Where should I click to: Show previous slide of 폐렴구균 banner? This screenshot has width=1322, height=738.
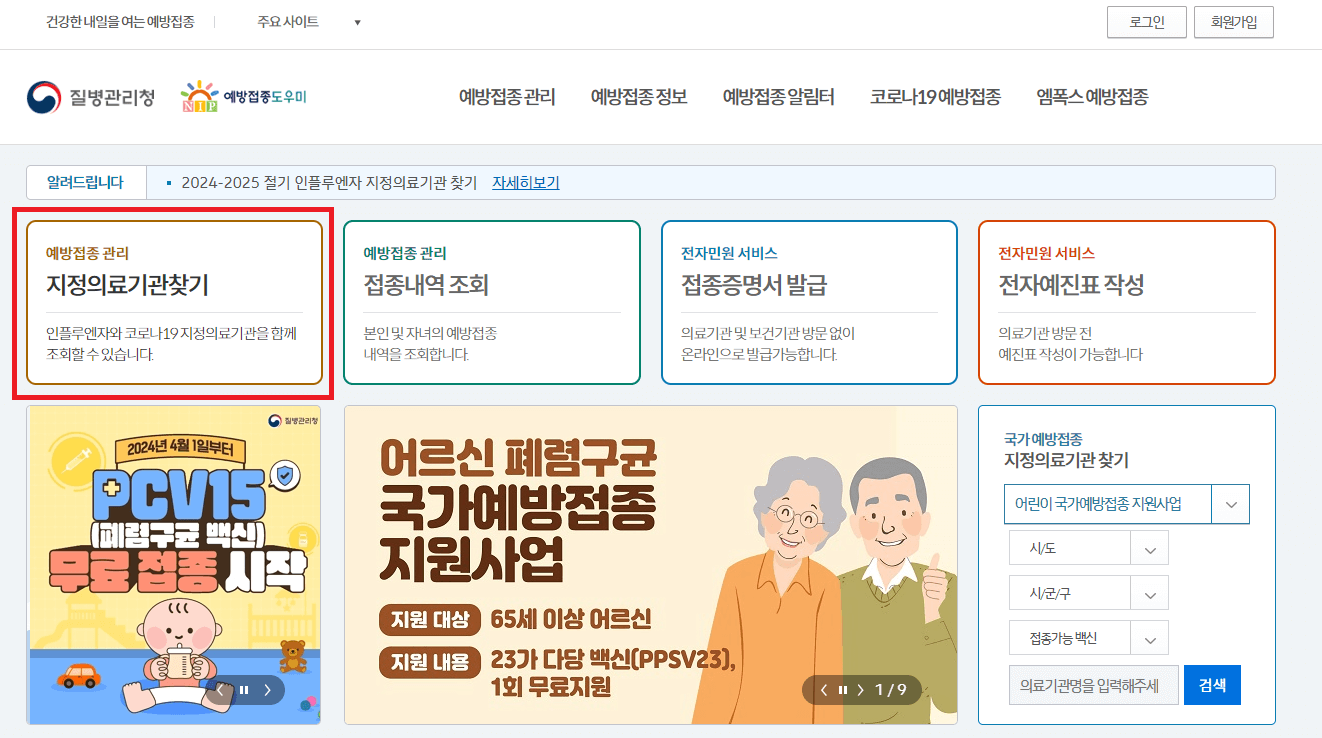[823, 689]
